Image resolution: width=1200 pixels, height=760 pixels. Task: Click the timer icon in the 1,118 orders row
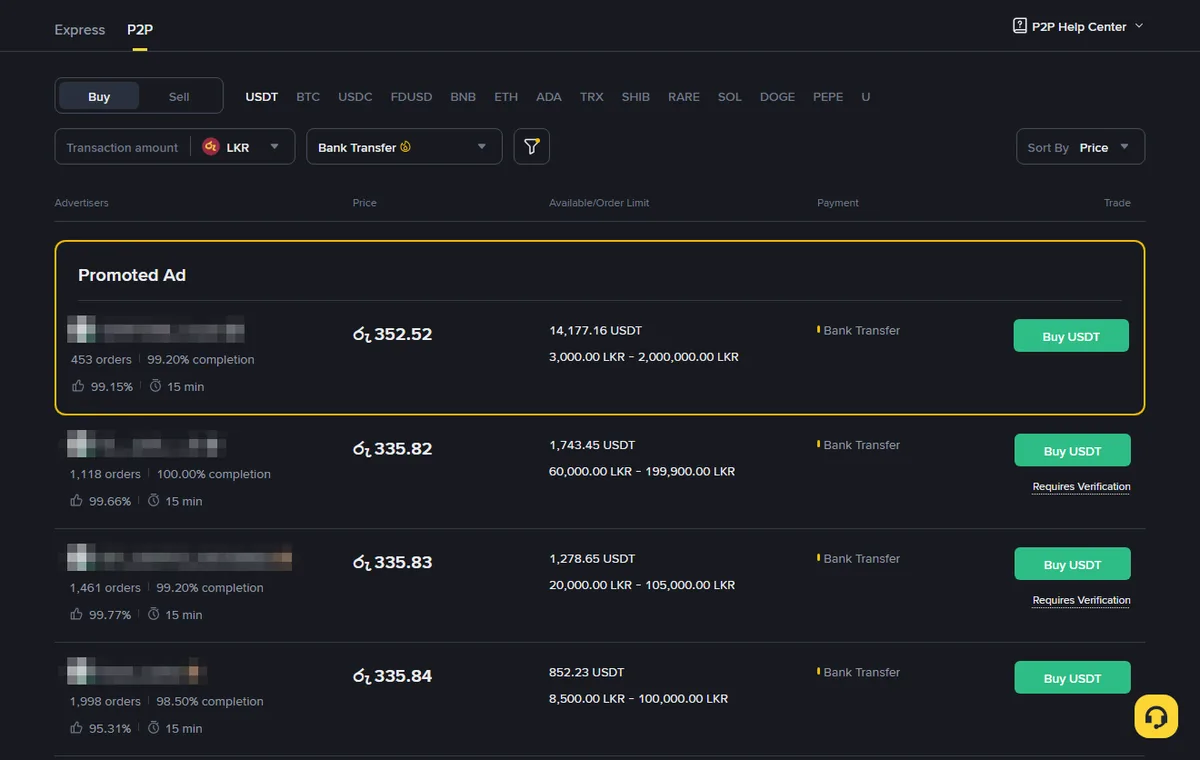pos(154,501)
